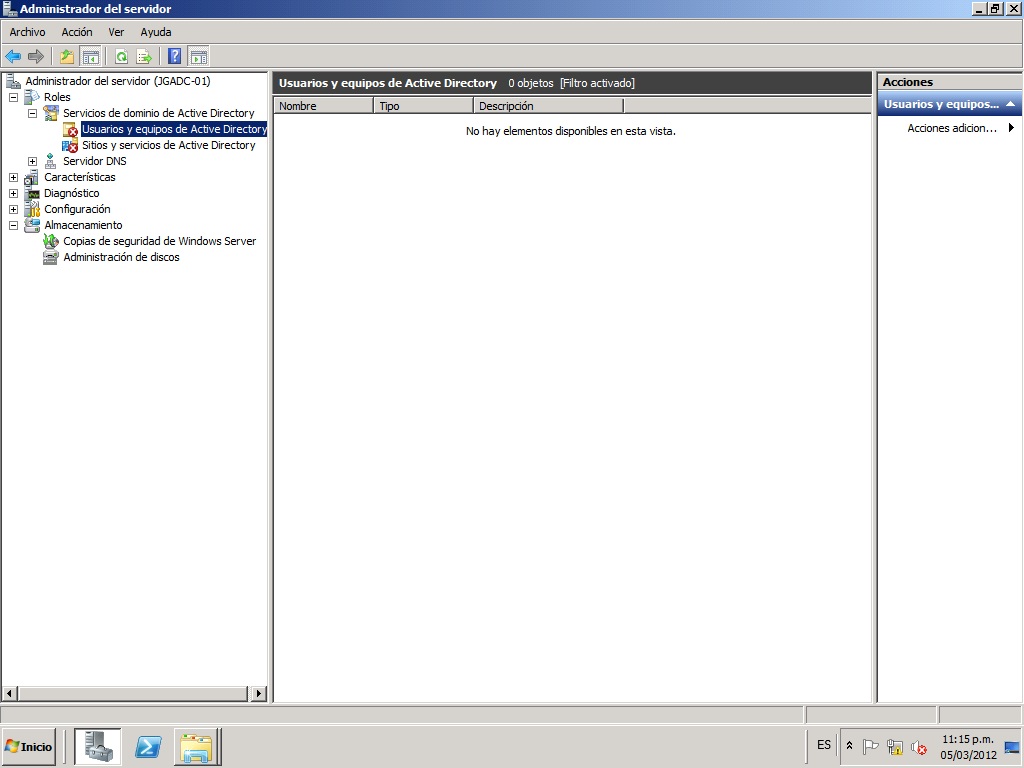
Task: Open the Ver menu
Action: pyautogui.click(x=116, y=32)
